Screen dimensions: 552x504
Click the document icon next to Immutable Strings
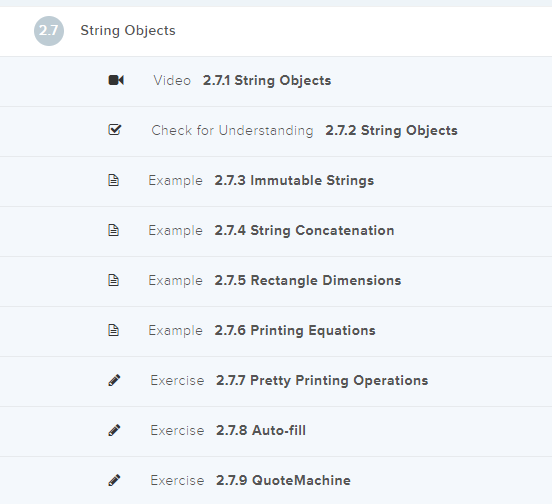[x=113, y=180]
